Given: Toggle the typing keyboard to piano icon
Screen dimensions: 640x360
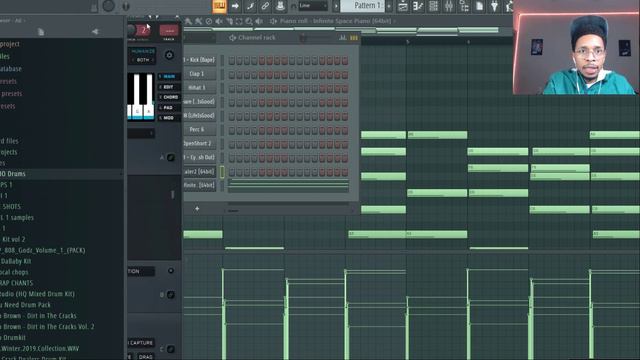Looking at the screenshot, I should click(x=219, y=6).
